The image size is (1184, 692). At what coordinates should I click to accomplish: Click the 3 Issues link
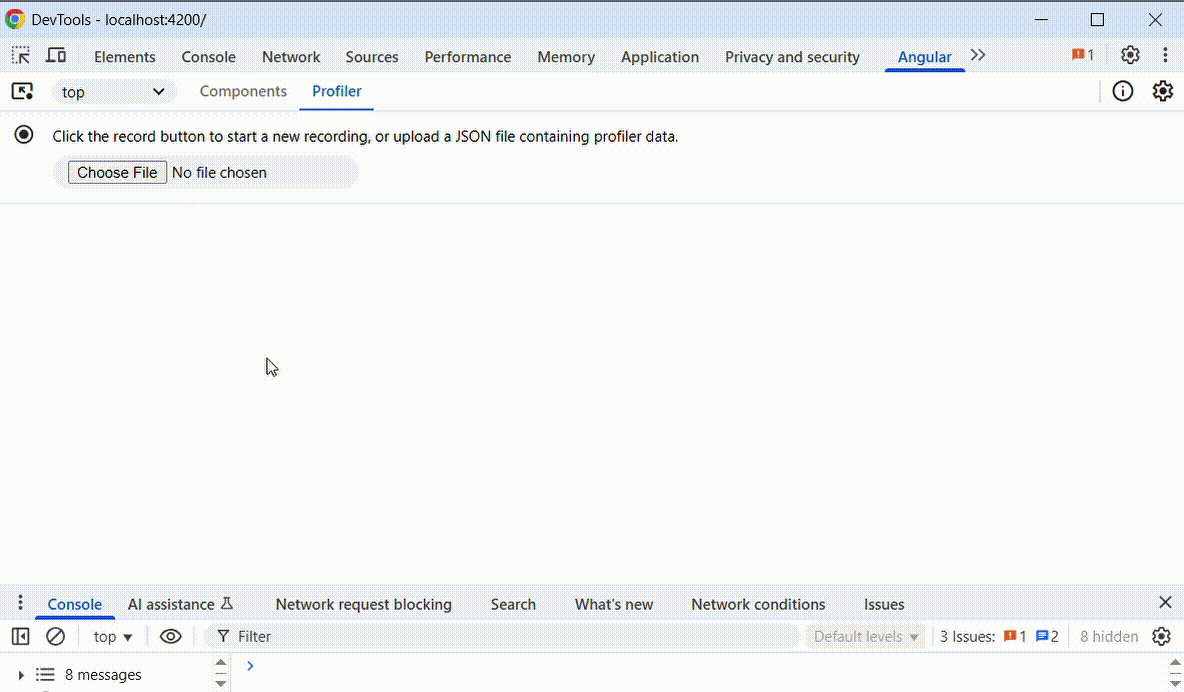click(998, 636)
